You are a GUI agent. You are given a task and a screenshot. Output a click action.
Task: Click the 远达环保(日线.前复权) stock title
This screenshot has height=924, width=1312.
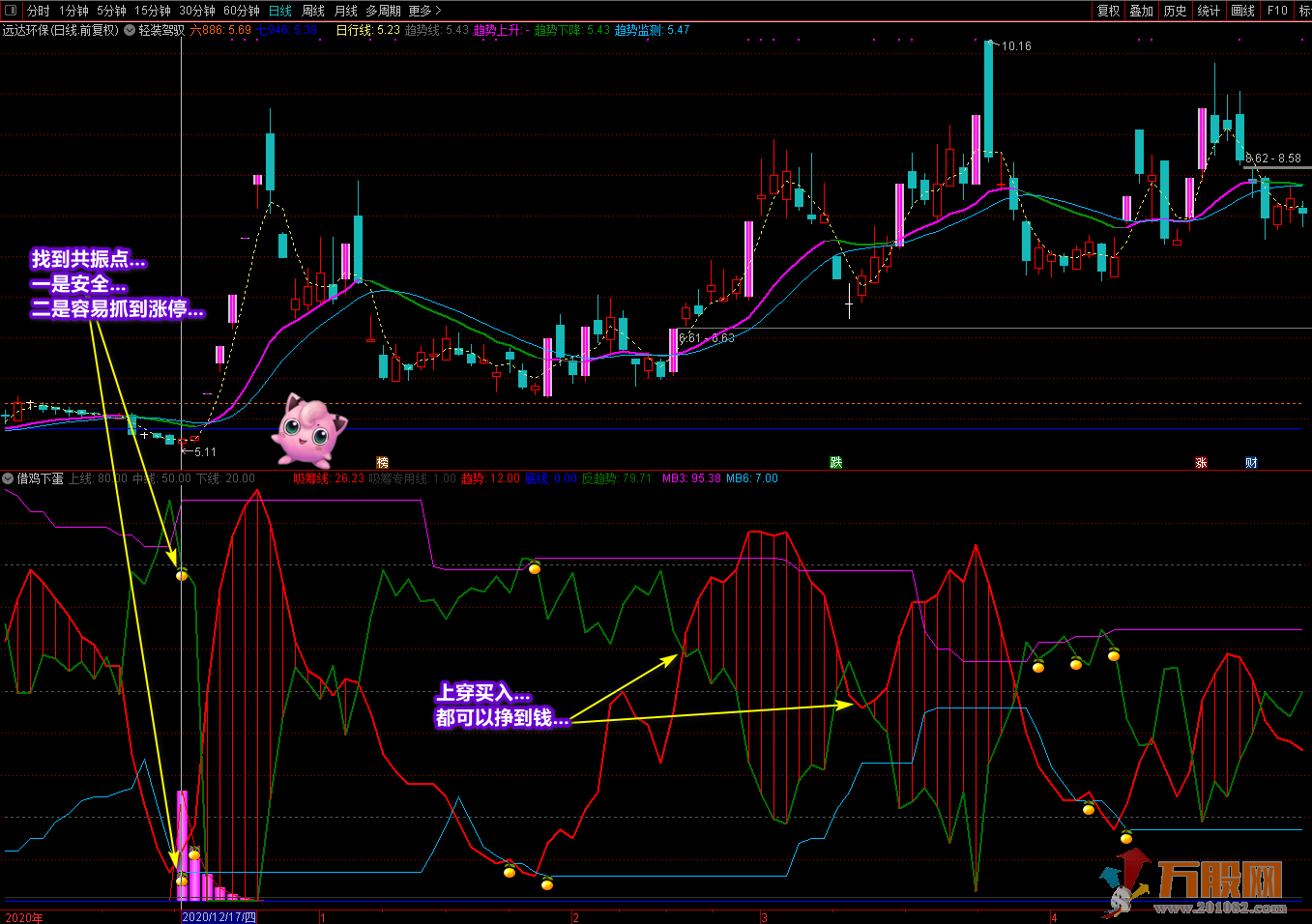[60, 30]
